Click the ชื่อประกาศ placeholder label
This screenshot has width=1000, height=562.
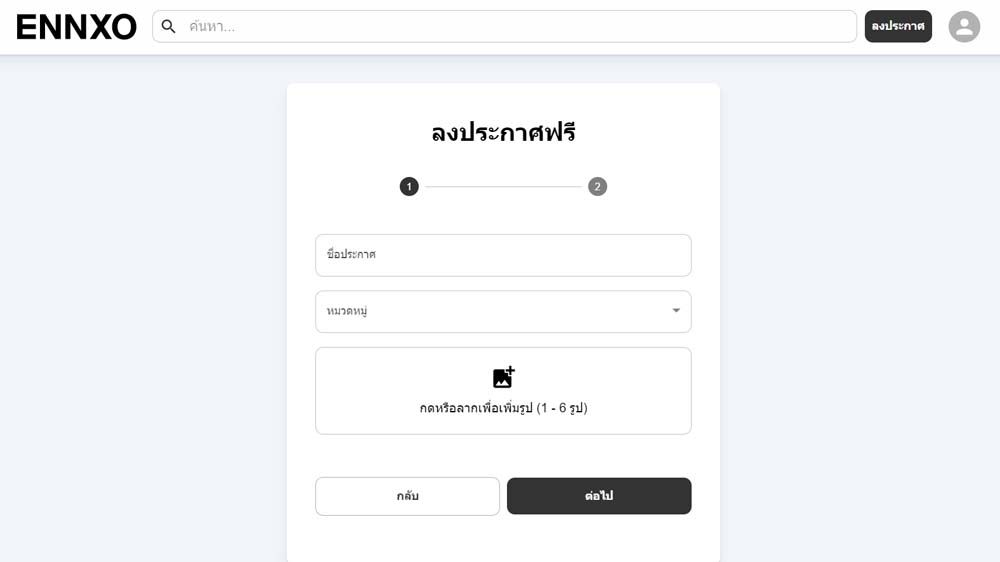[351, 254]
